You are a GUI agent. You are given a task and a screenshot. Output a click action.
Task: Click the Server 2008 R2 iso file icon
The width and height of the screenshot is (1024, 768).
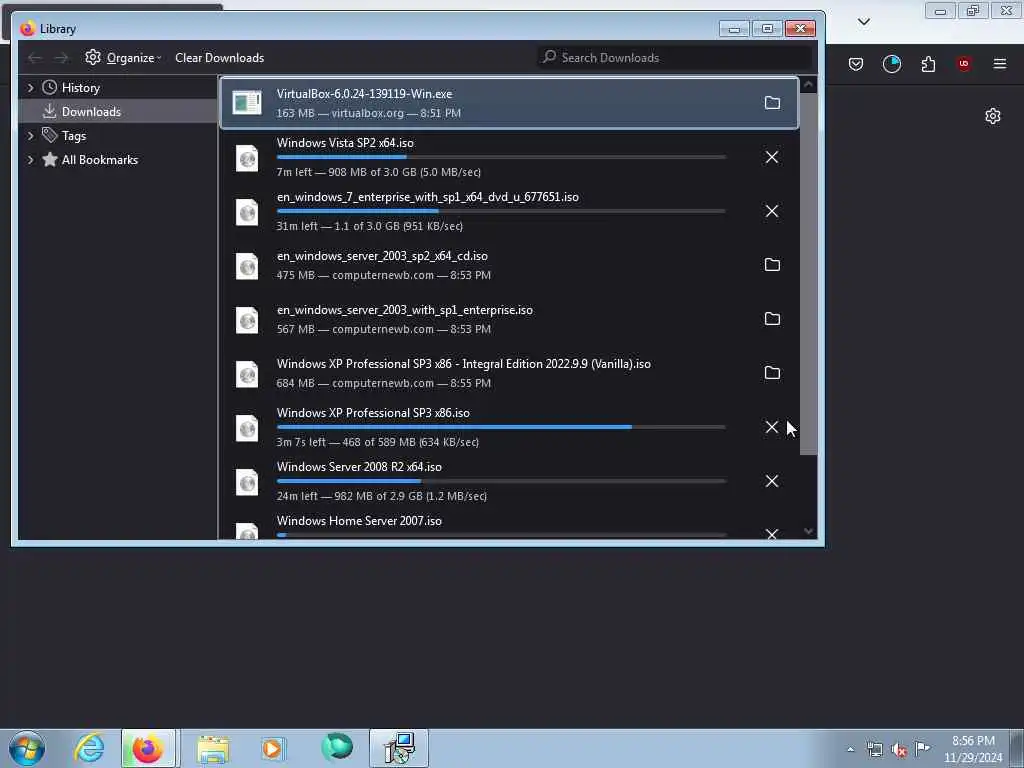247,482
